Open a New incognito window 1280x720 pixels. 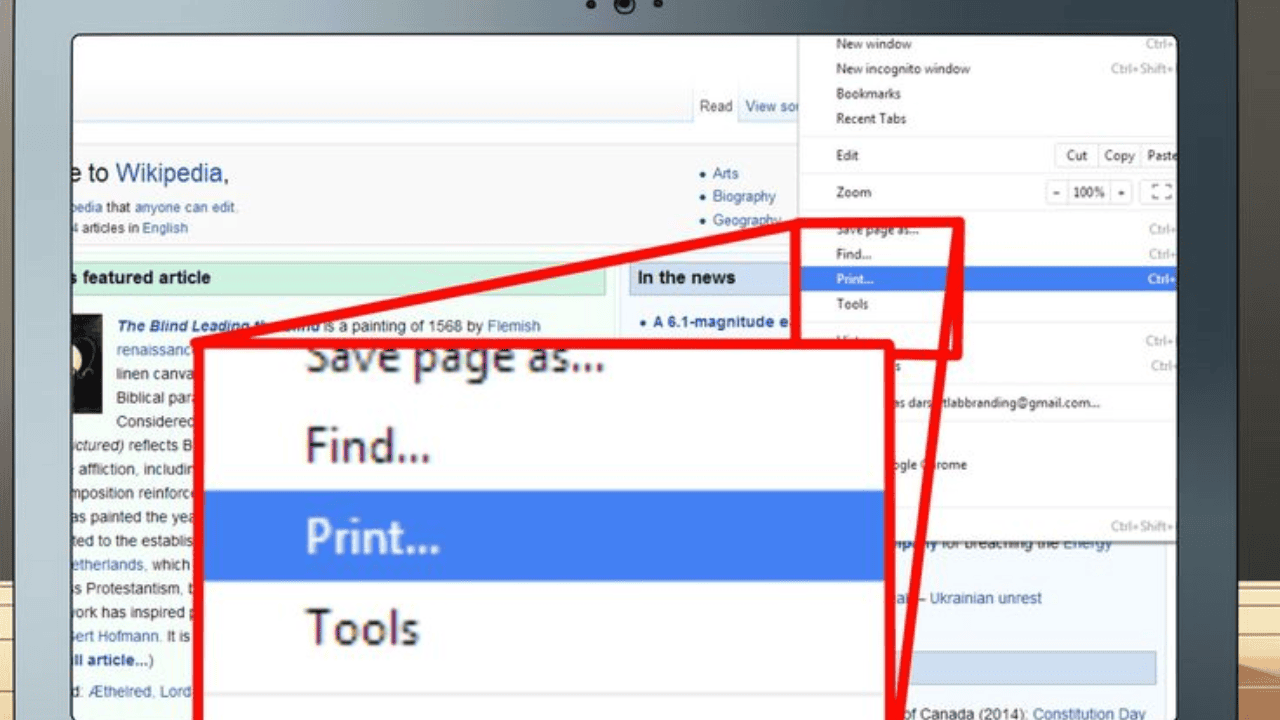pos(903,68)
